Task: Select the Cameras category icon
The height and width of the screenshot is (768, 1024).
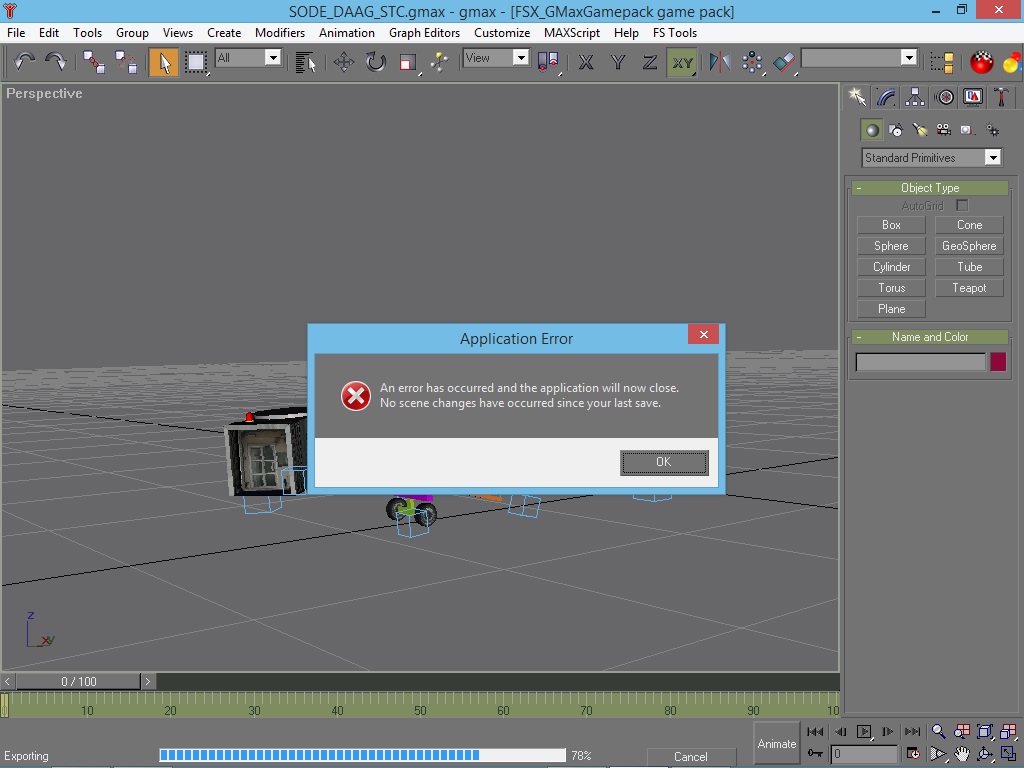Action: pyautogui.click(x=944, y=130)
